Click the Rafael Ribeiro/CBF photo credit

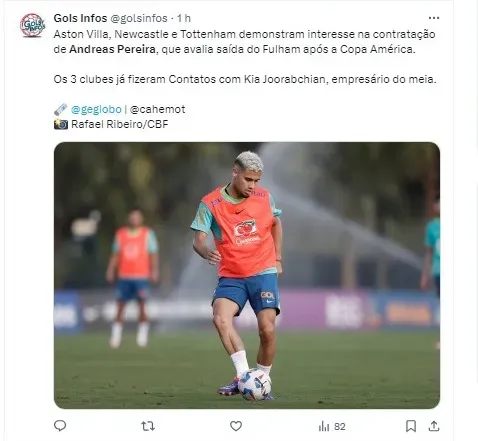point(120,124)
